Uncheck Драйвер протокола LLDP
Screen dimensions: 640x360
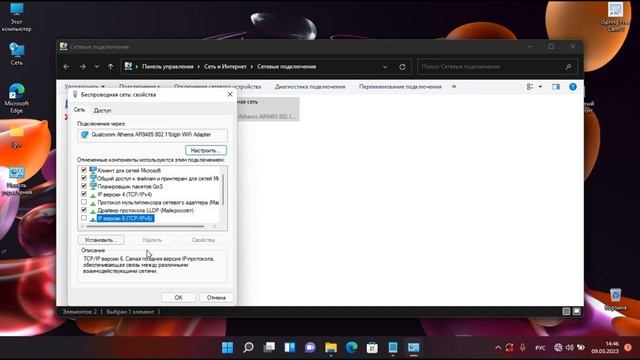click(84, 210)
